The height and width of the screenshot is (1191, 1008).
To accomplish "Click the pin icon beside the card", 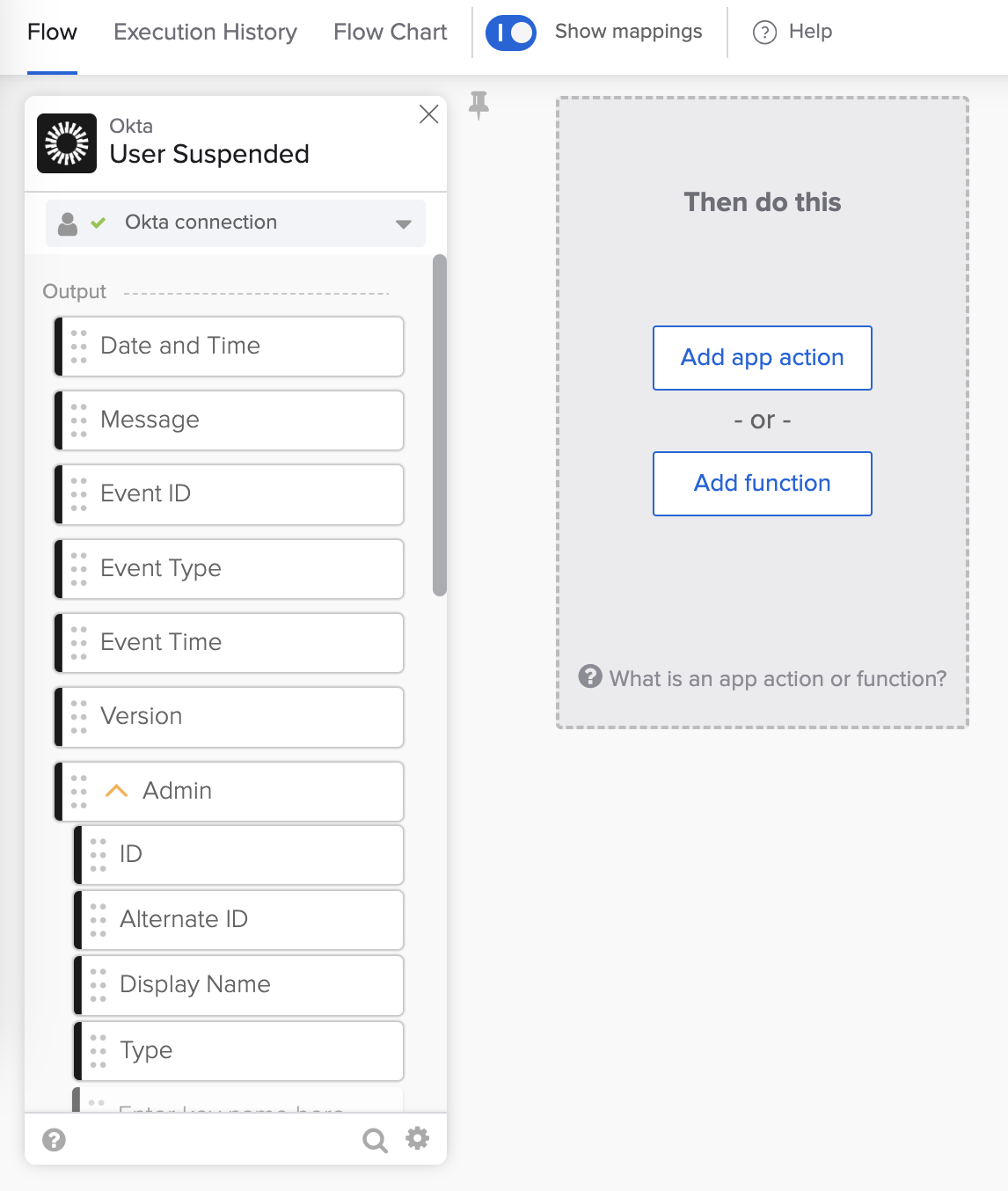I will tap(478, 105).
